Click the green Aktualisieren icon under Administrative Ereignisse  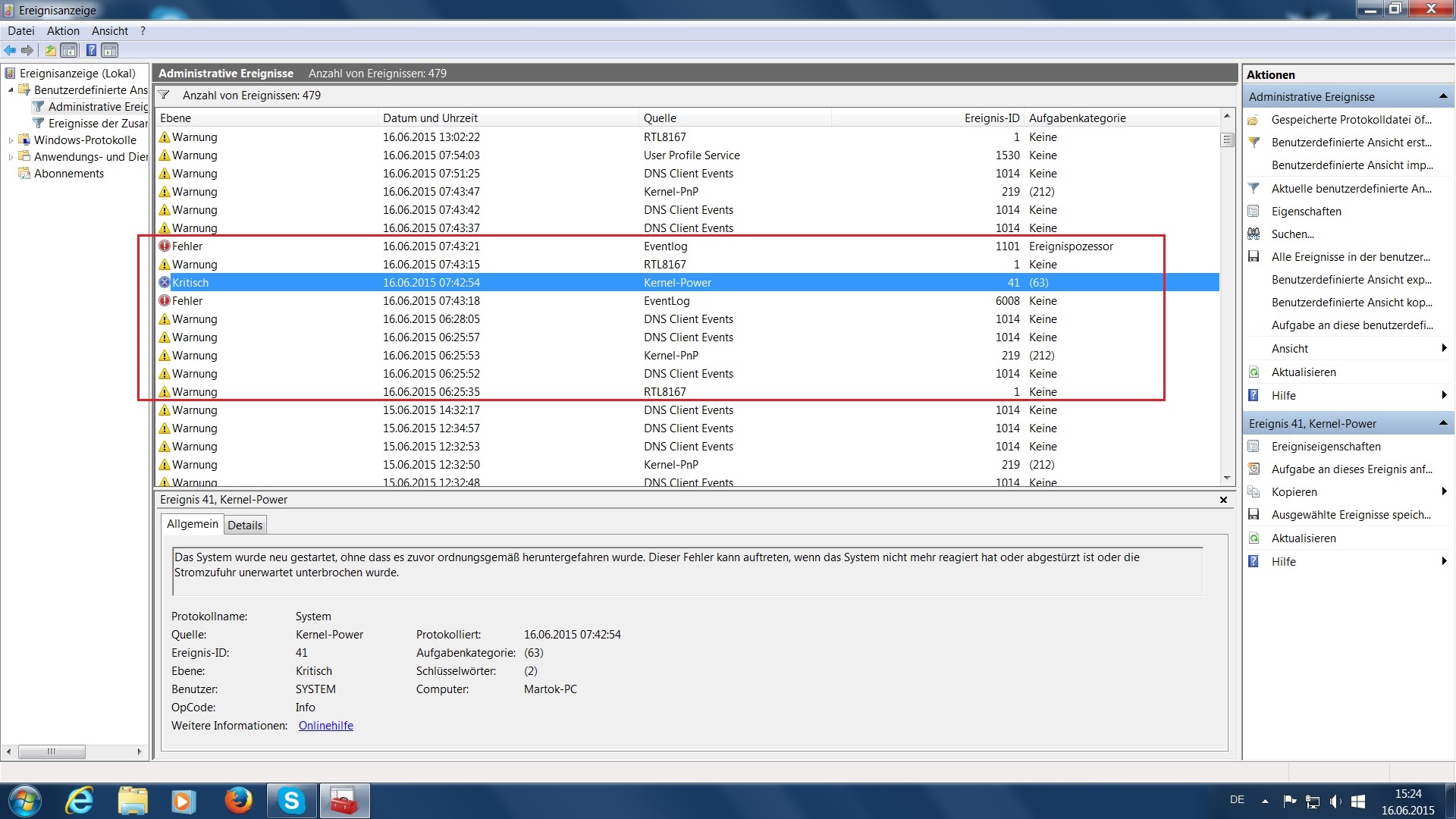click(x=1254, y=372)
